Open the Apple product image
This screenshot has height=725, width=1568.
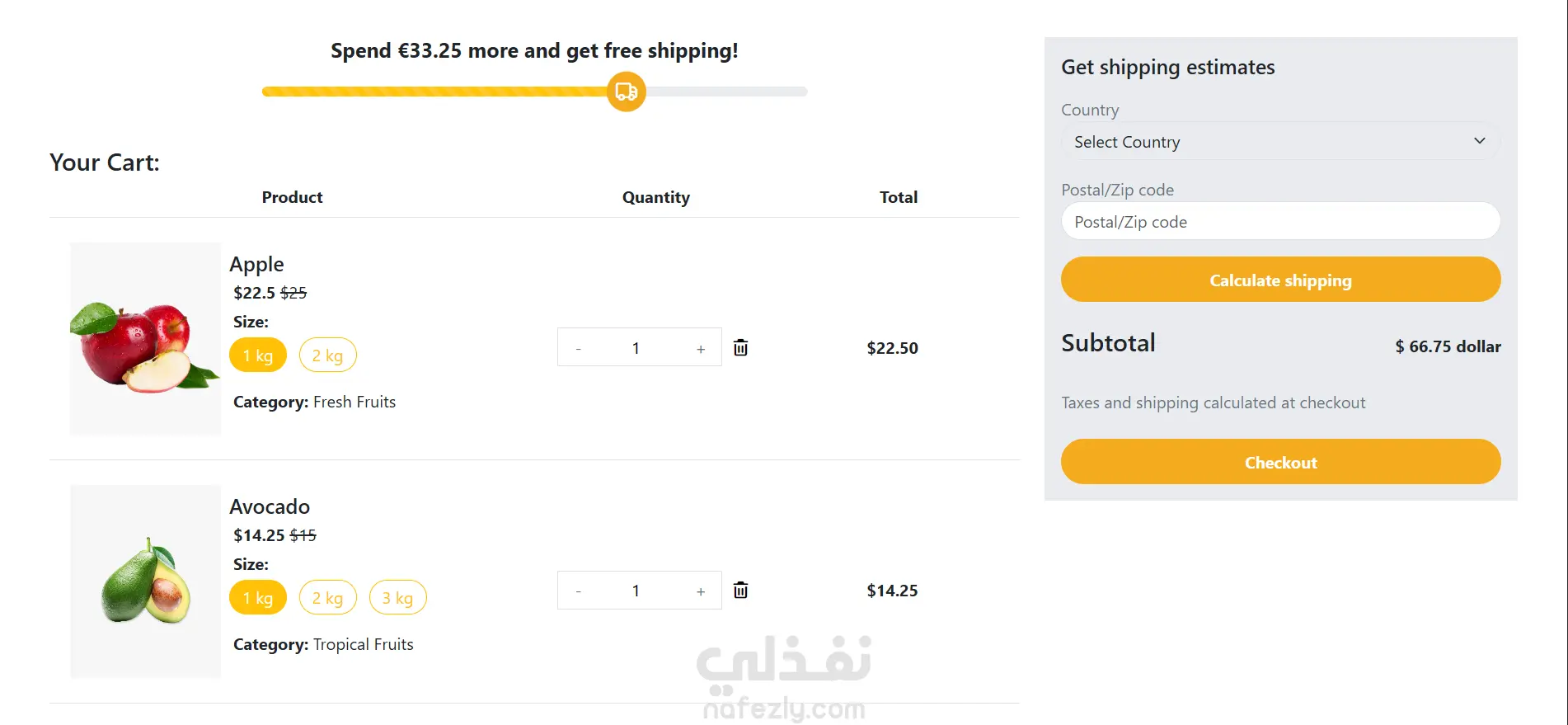[x=145, y=339]
